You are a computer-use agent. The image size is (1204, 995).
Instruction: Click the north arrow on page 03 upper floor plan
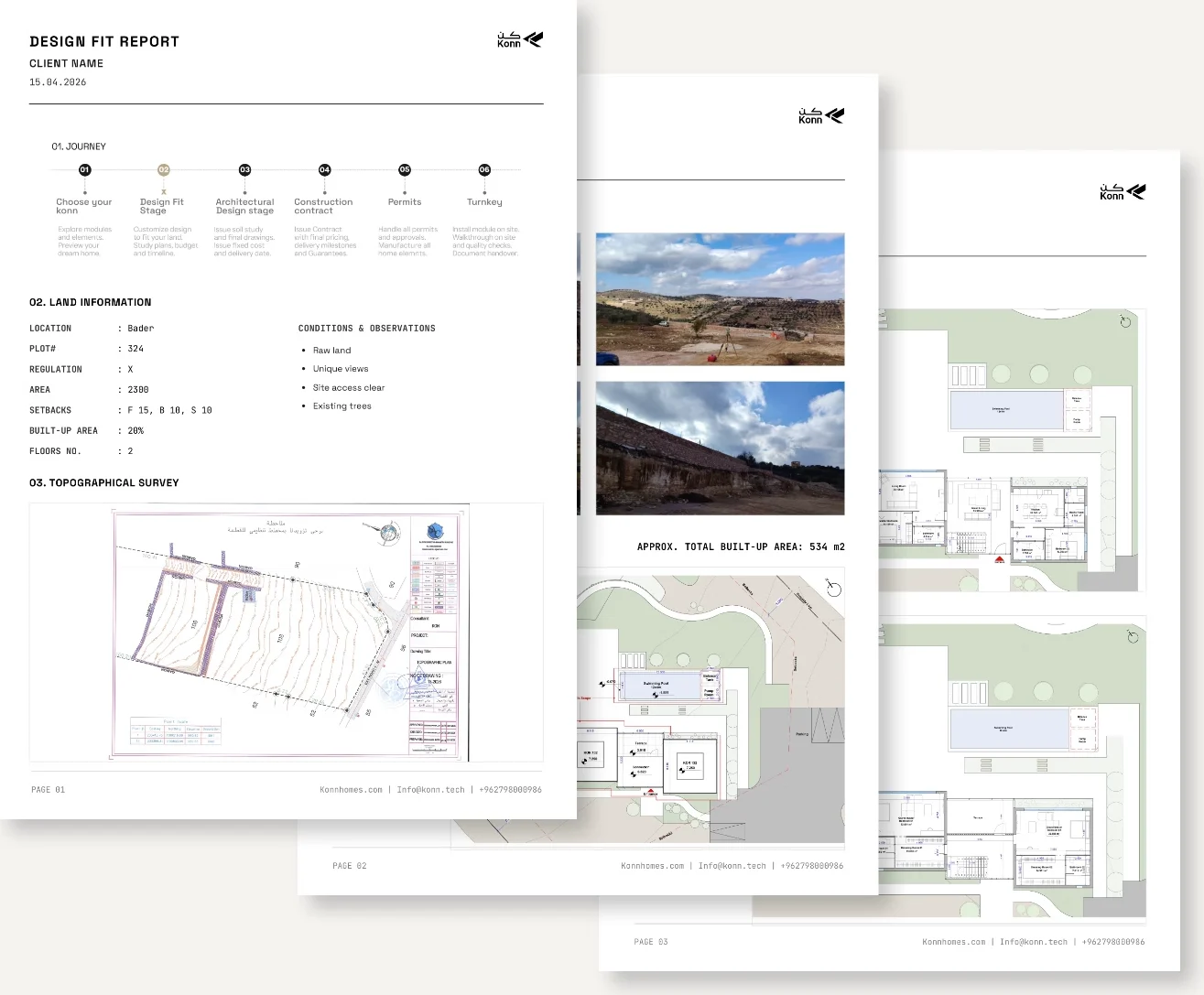click(1125, 321)
